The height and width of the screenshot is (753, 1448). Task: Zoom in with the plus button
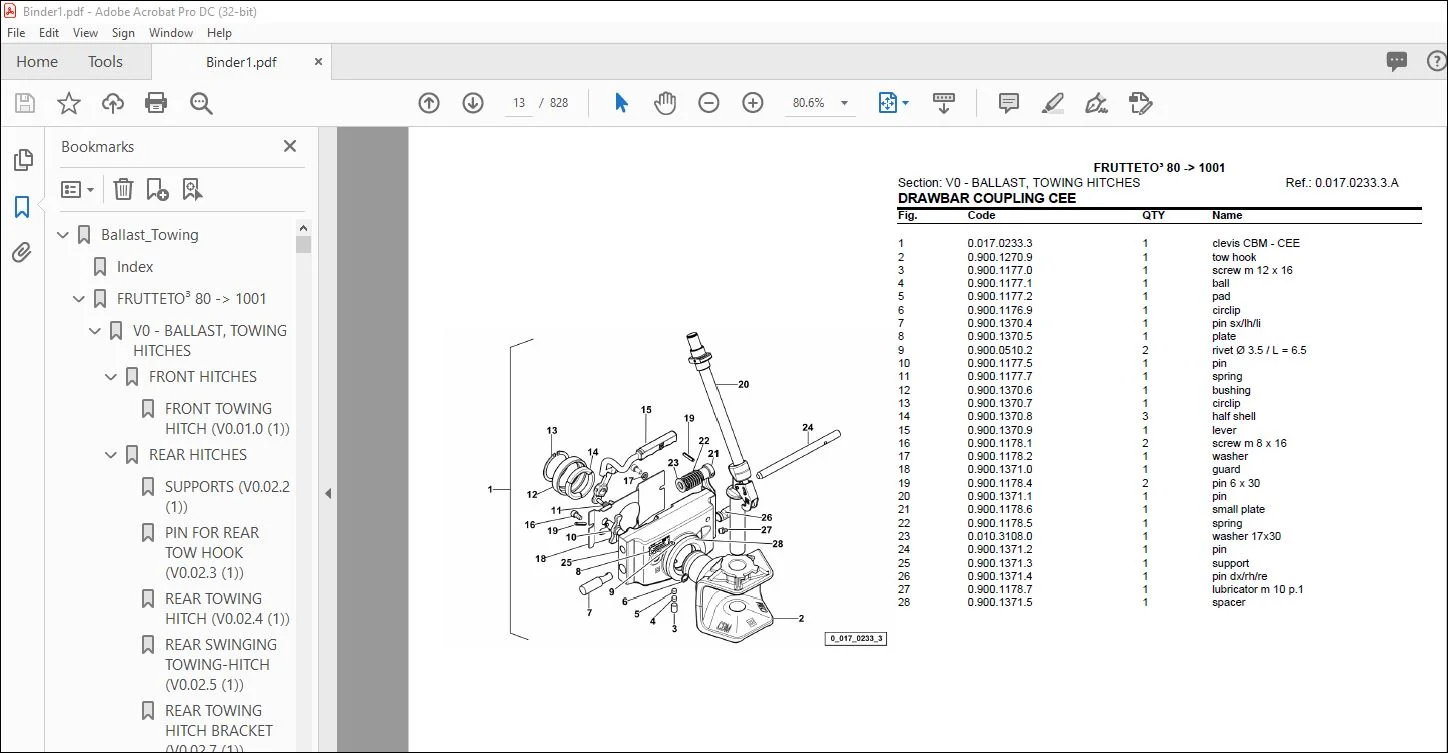pyautogui.click(x=753, y=103)
